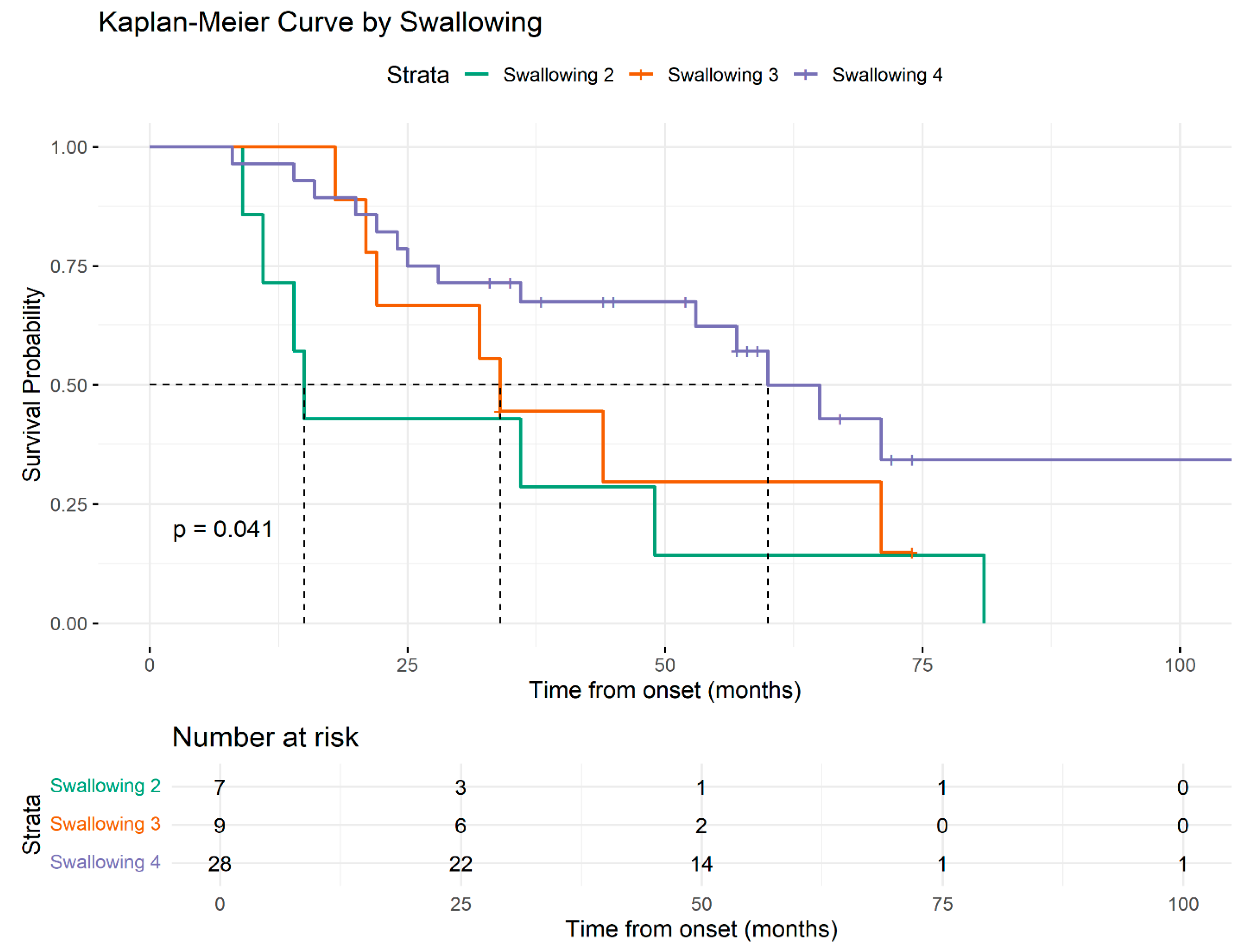Image resolution: width=1259 pixels, height=952 pixels.
Task: Click the Number at risk heading
Action: 265,737
